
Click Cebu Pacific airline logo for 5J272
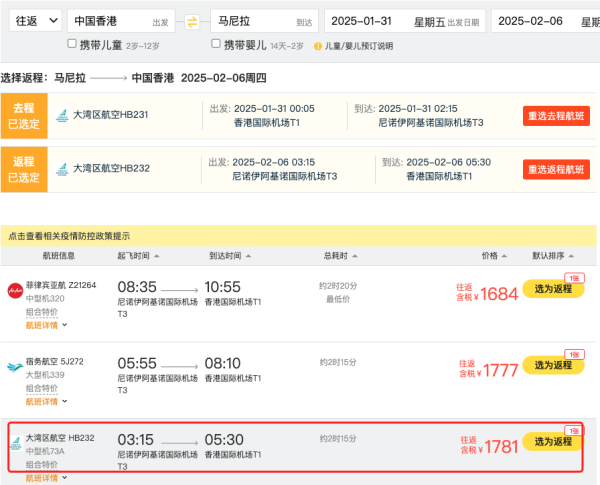click(x=15, y=367)
